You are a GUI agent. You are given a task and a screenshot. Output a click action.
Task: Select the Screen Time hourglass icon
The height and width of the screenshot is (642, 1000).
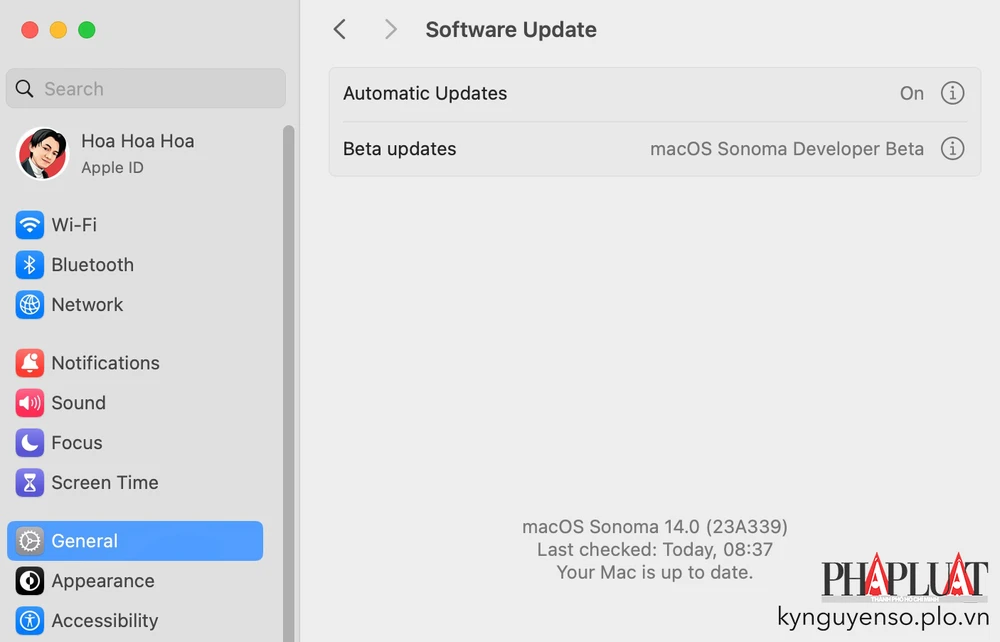point(29,483)
